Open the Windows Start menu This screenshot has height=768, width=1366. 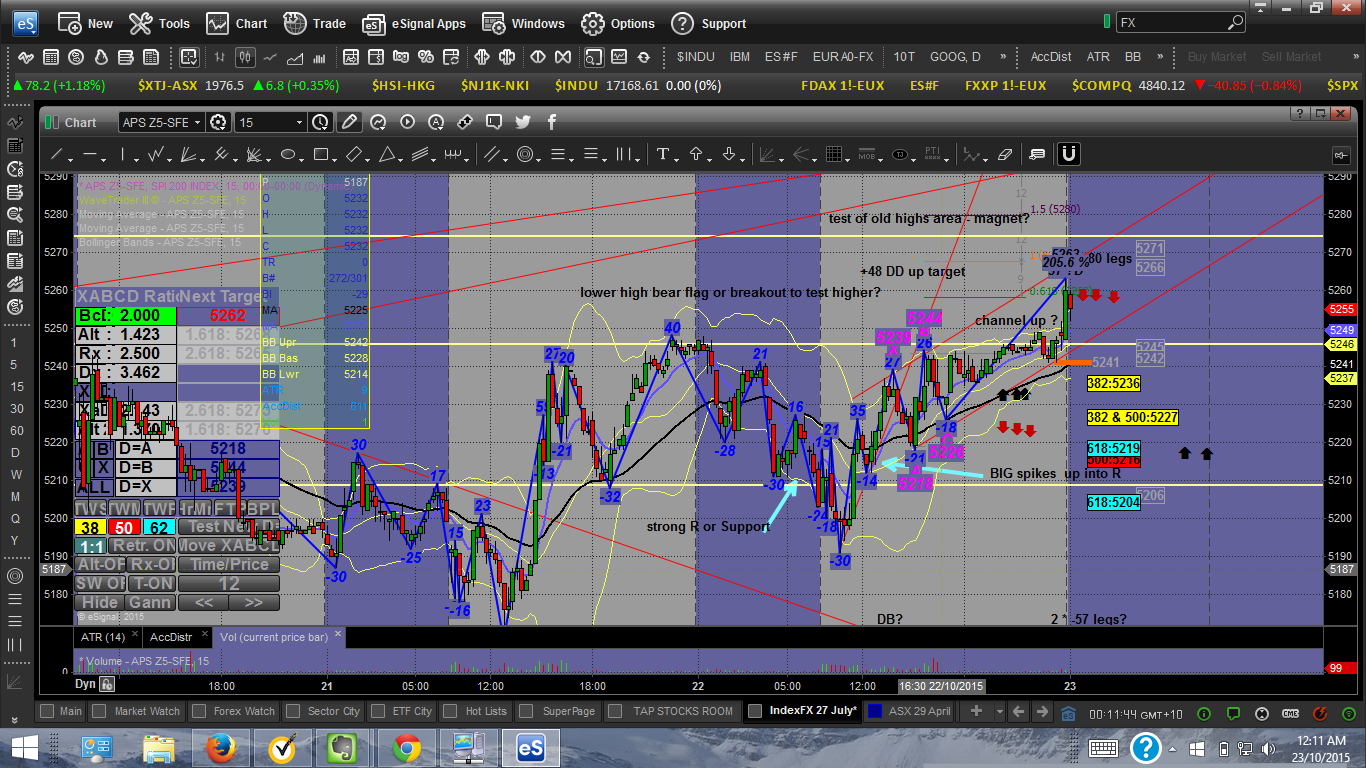pyautogui.click(x=24, y=748)
